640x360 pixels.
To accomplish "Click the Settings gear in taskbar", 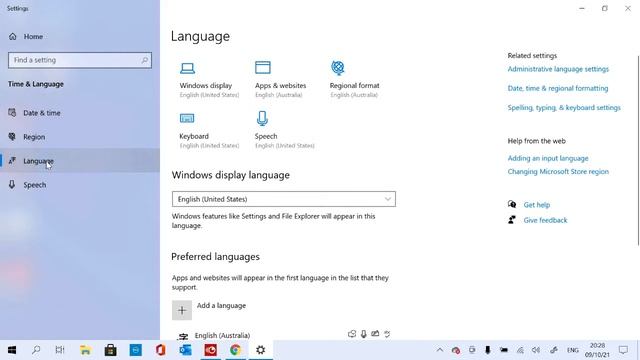I will [260, 350].
